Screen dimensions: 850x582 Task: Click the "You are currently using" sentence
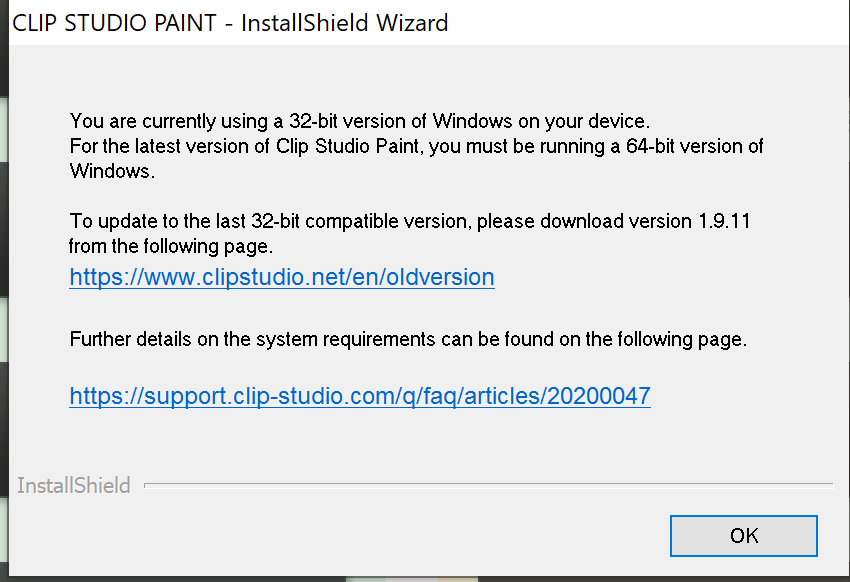[x=359, y=122]
